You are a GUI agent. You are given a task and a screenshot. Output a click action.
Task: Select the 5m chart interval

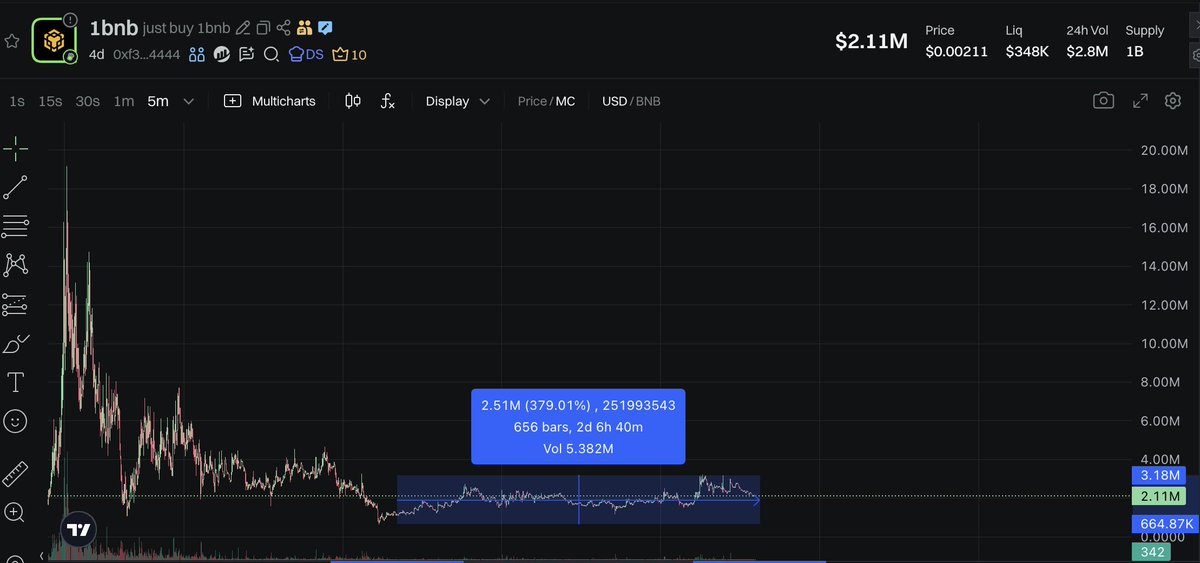(158, 101)
